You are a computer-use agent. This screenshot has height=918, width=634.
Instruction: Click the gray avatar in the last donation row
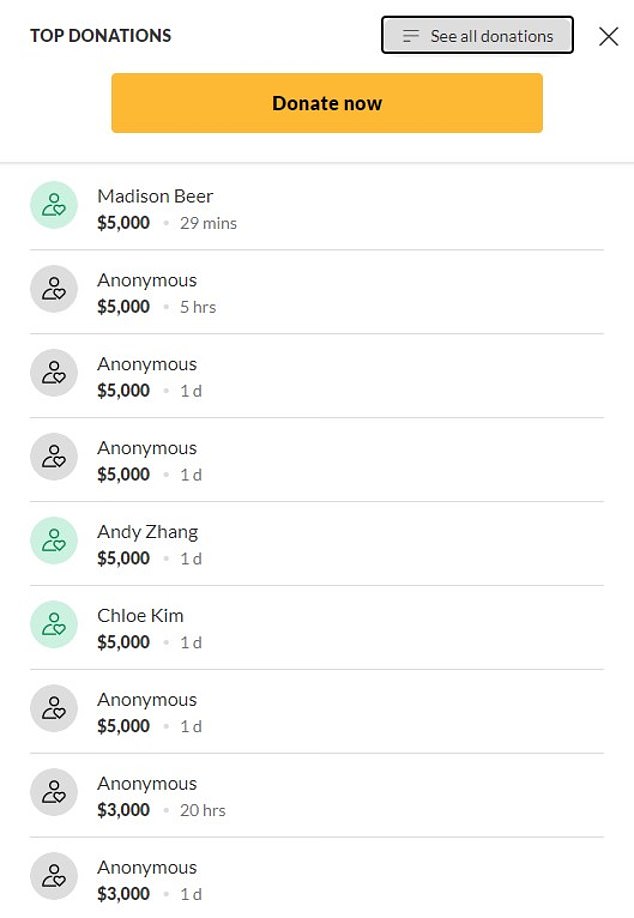54,877
